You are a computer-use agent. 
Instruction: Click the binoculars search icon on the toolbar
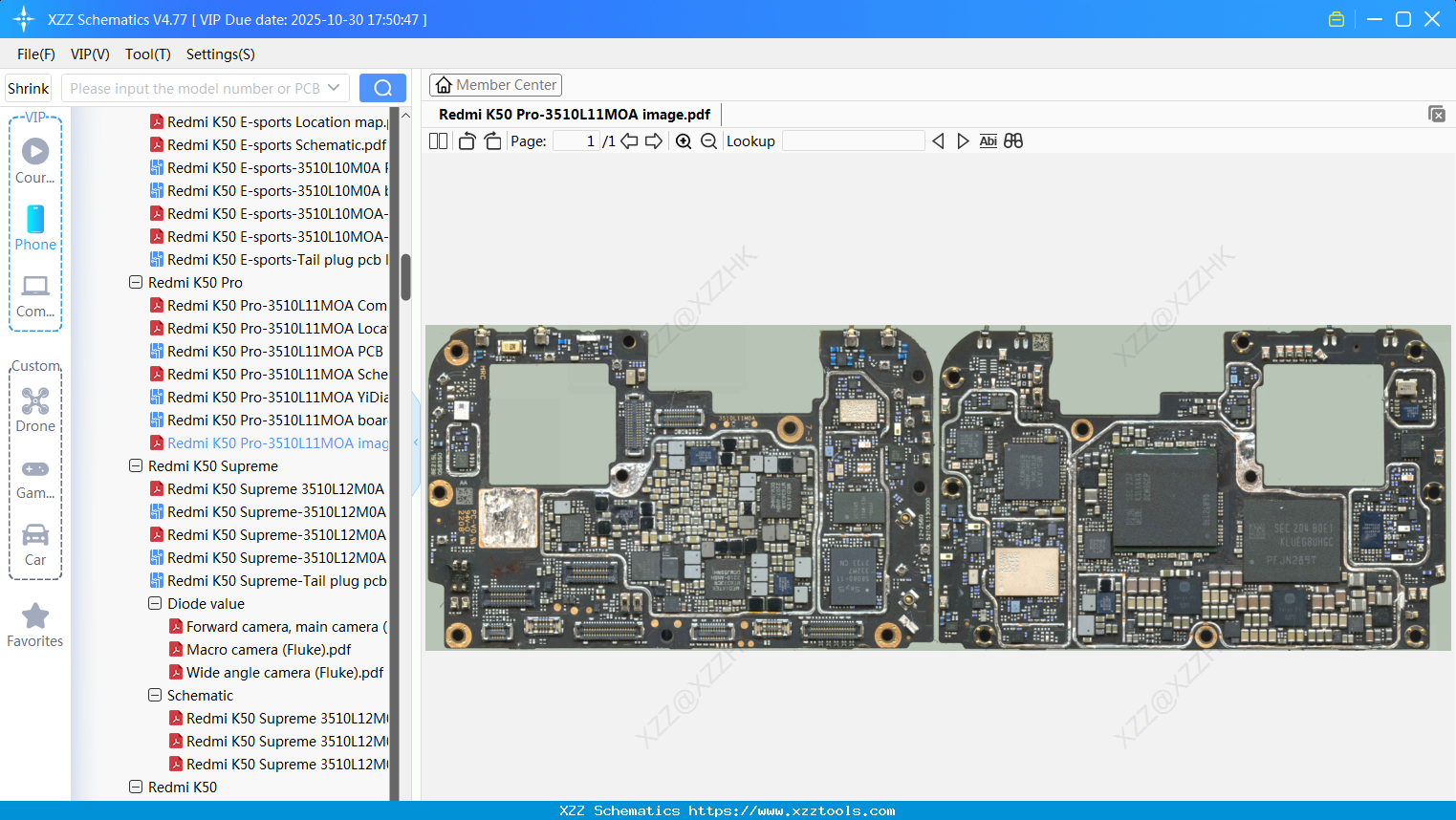(1013, 140)
